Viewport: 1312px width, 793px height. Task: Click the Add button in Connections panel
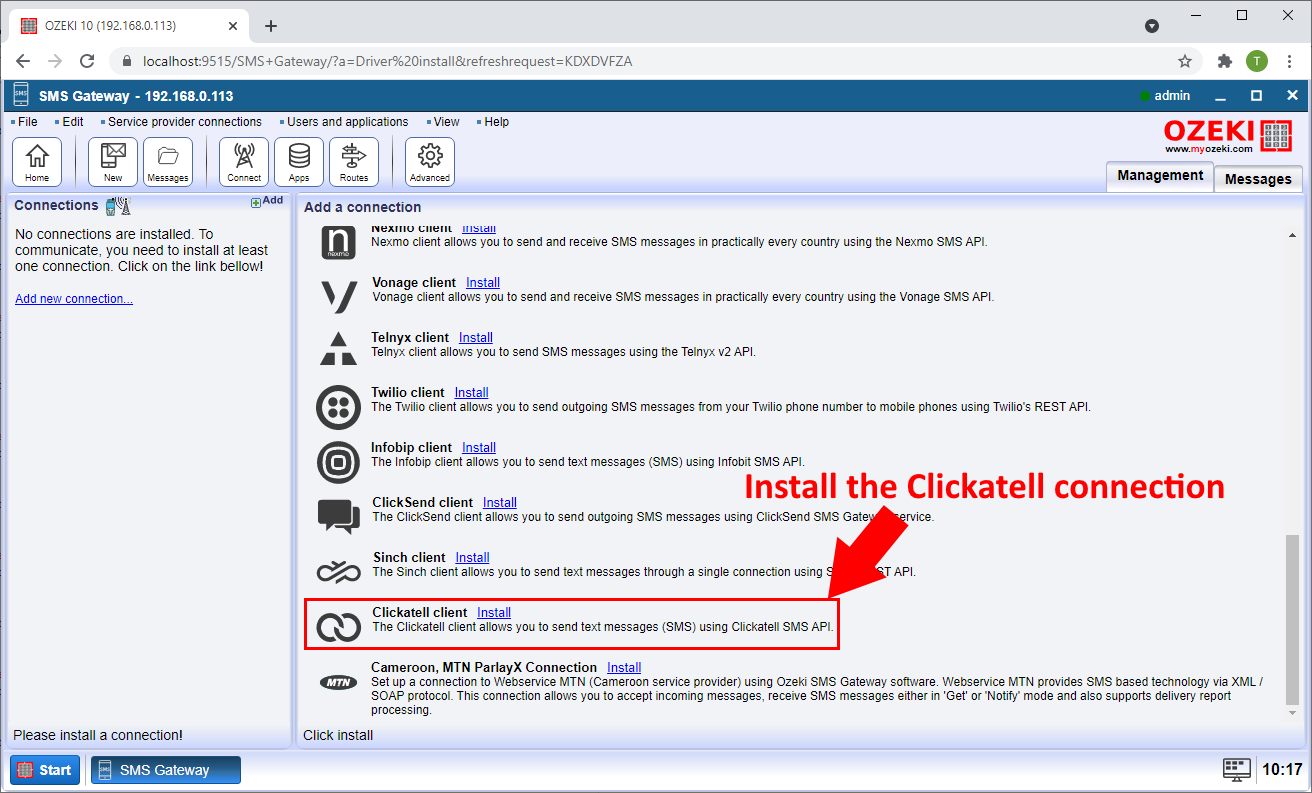[x=267, y=201]
